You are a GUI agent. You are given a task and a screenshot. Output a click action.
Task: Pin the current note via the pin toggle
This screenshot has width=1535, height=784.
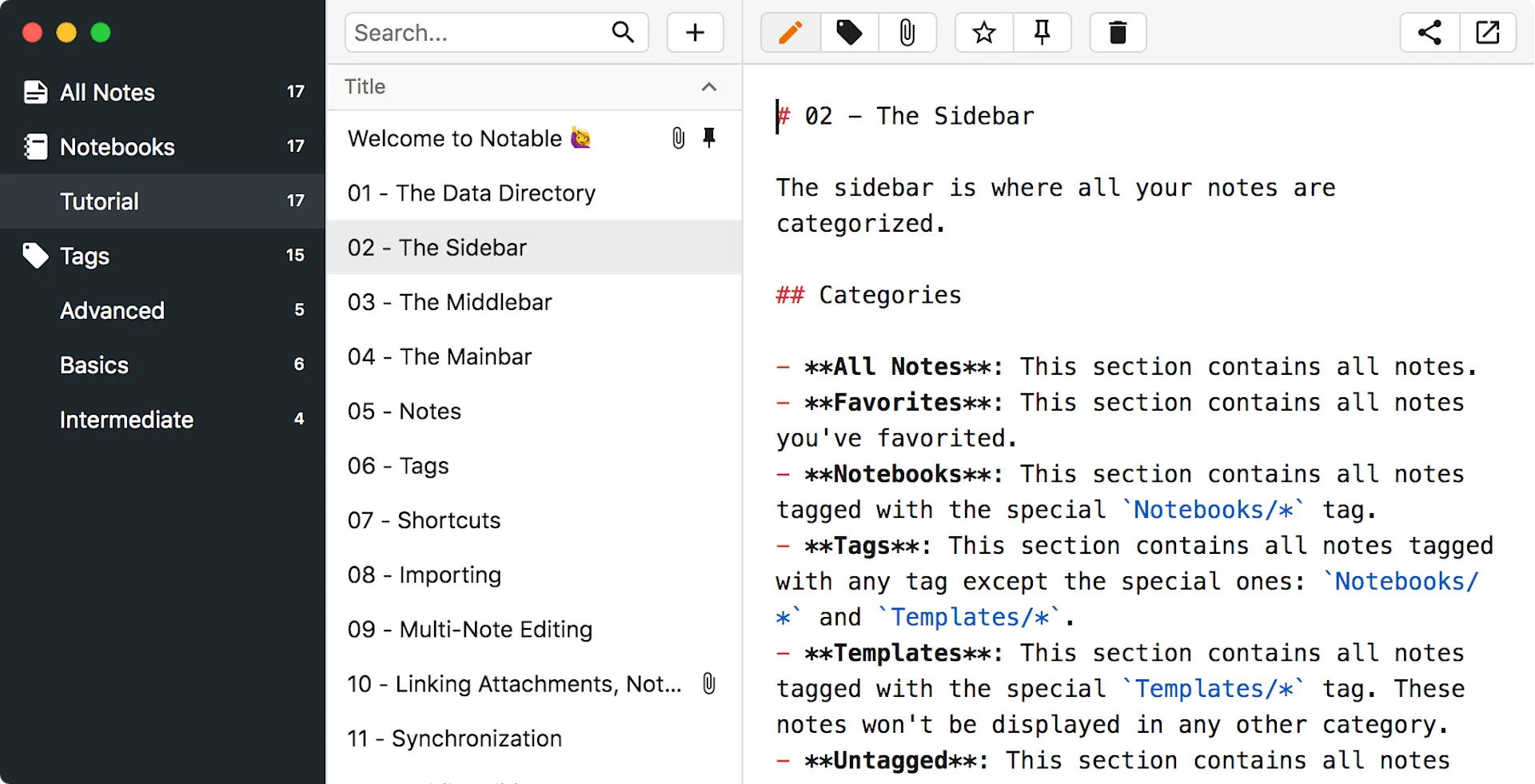click(x=1042, y=33)
